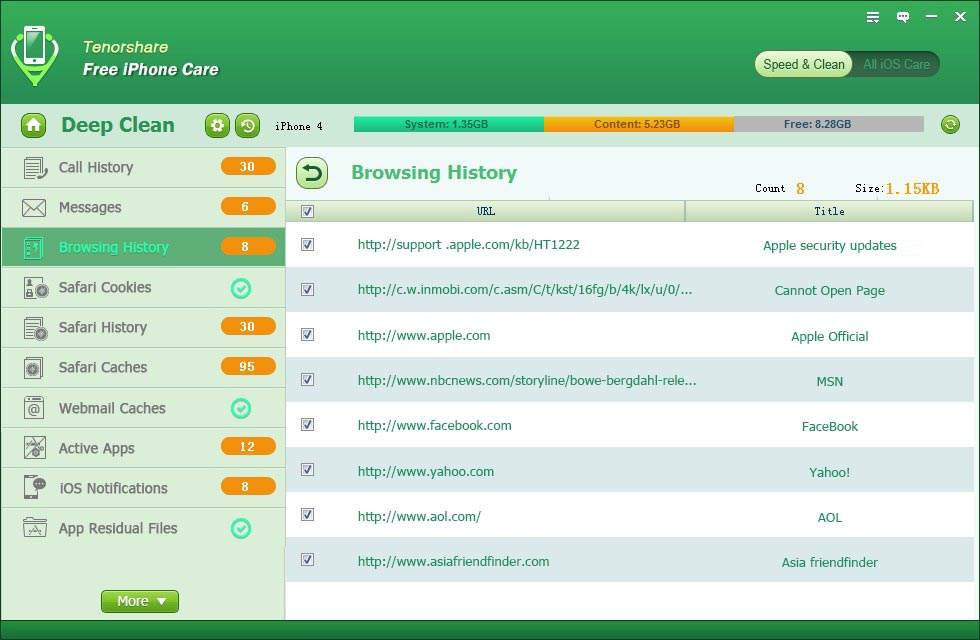Open the clean history clock icon
The image size is (980, 640).
point(247,125)
